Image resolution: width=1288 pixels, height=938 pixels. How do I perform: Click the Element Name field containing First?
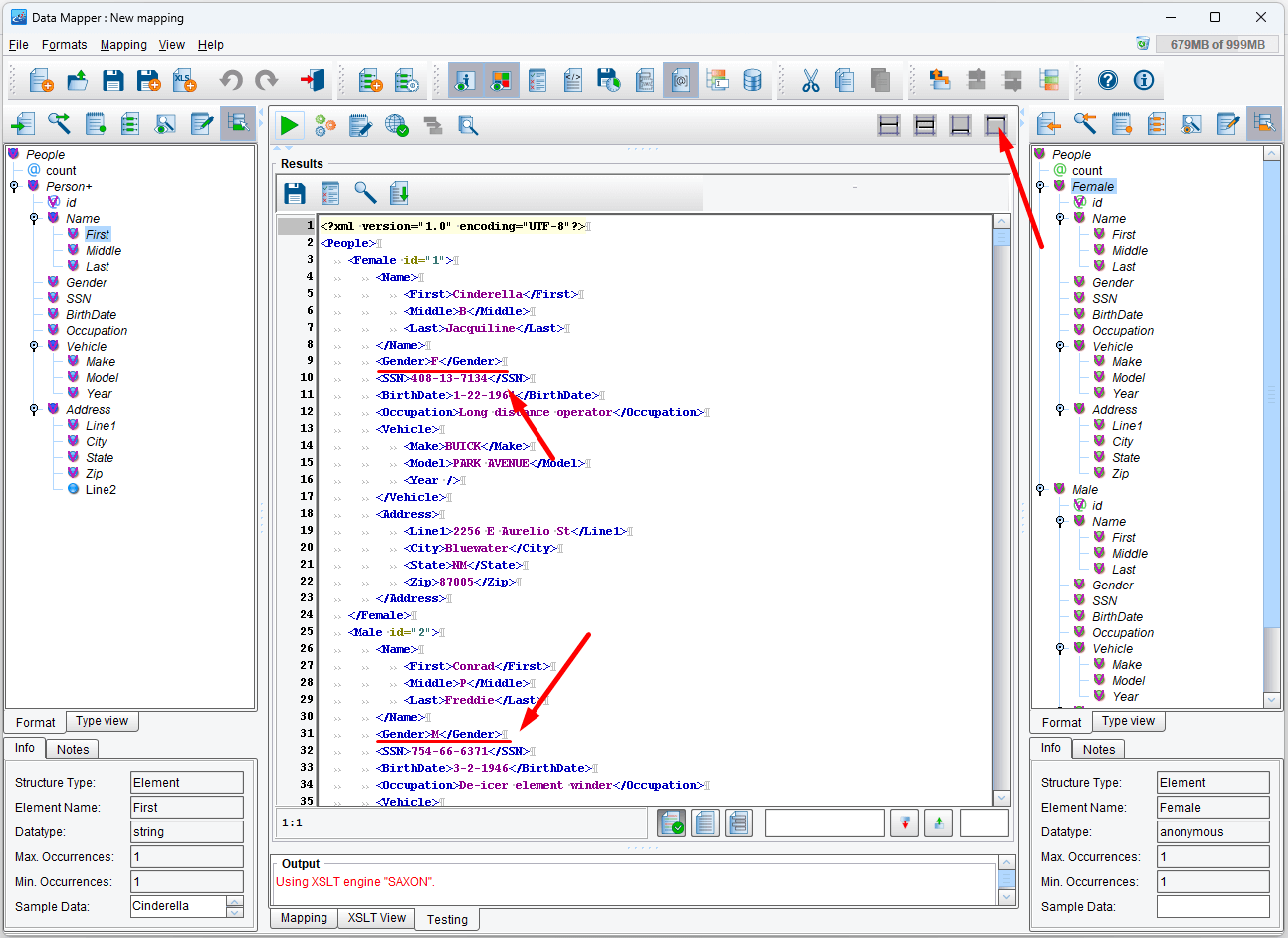pos(187,808)
